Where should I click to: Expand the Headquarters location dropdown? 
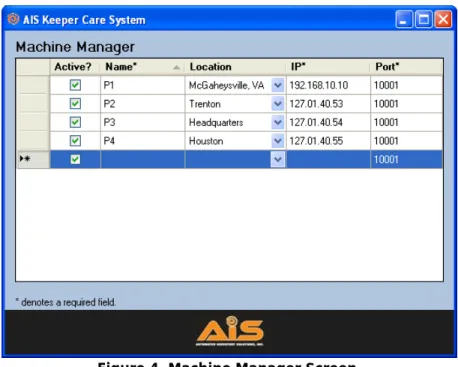coord(278,122)
